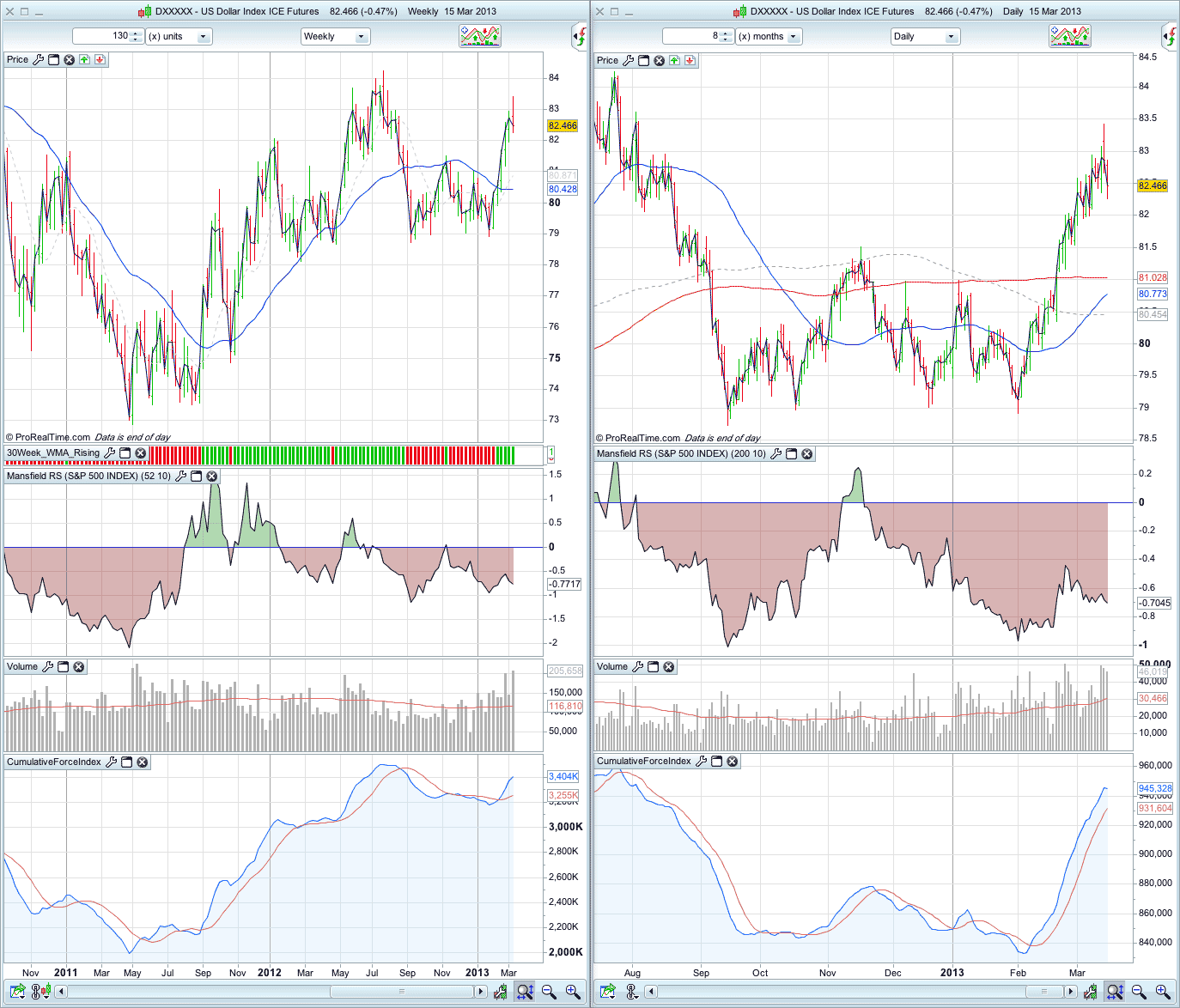Zoom out on the daily chart
This screenshot has width=1180, height=1008.
[x=1139, y=992]
